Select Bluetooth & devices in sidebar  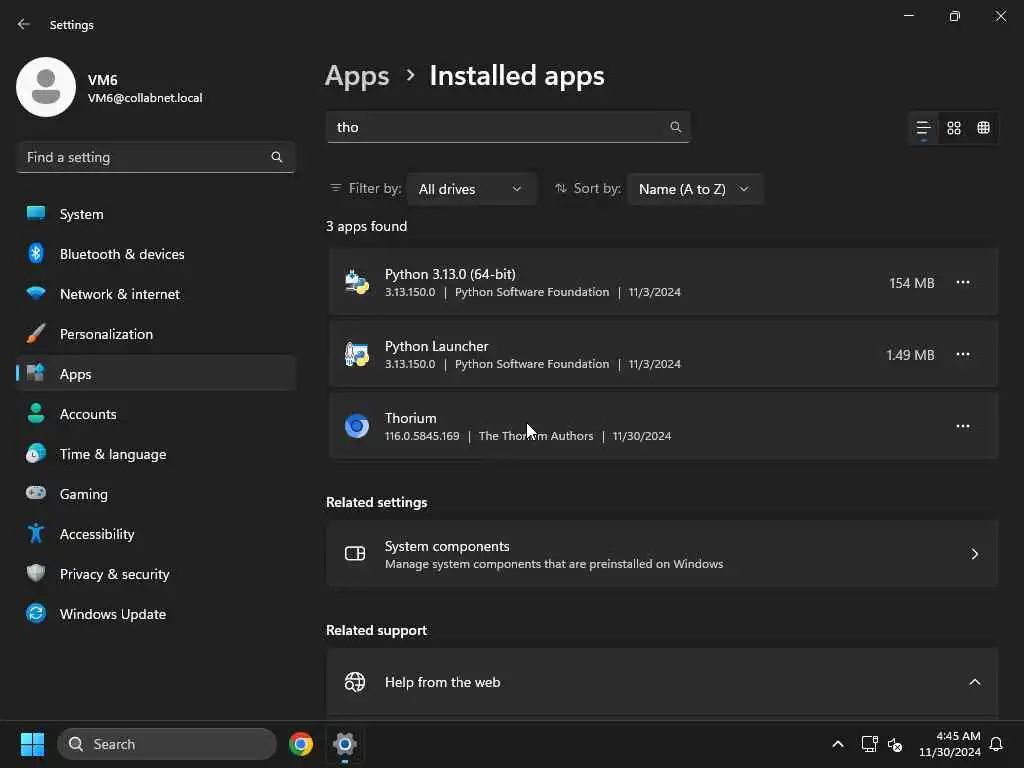[x=121, y=254]
